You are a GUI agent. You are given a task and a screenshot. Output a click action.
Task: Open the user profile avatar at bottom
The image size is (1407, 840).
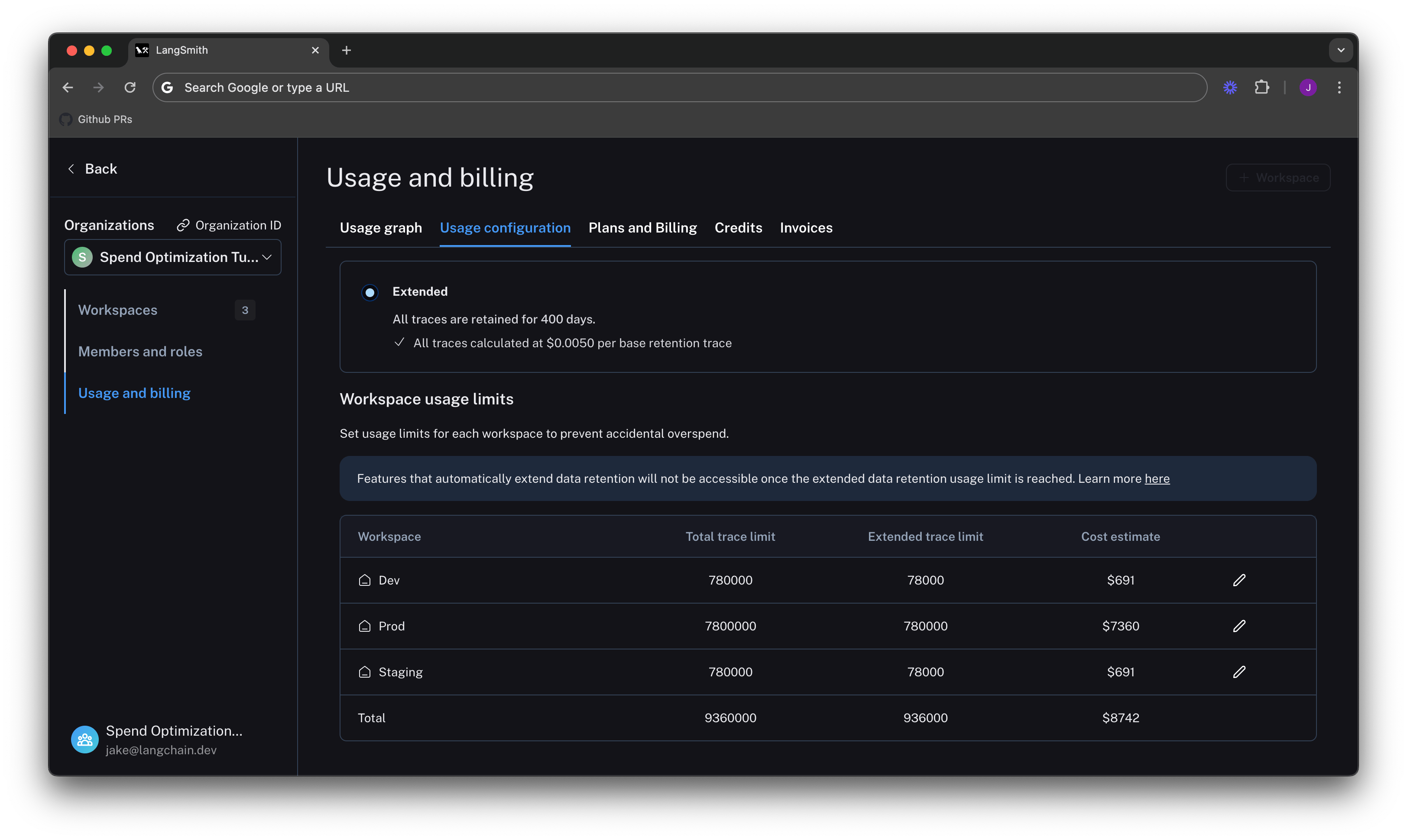click(x=85, y=739)
